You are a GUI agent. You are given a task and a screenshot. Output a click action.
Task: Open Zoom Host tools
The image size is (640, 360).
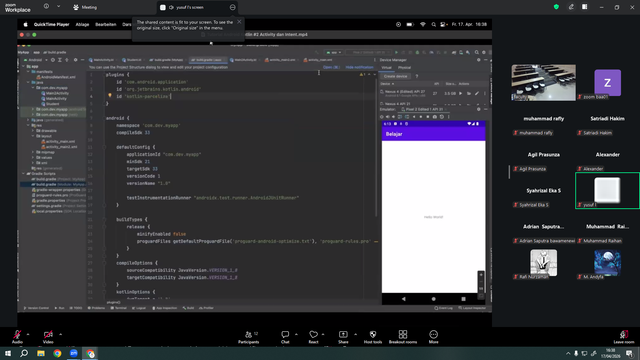[x=373, y=337]
